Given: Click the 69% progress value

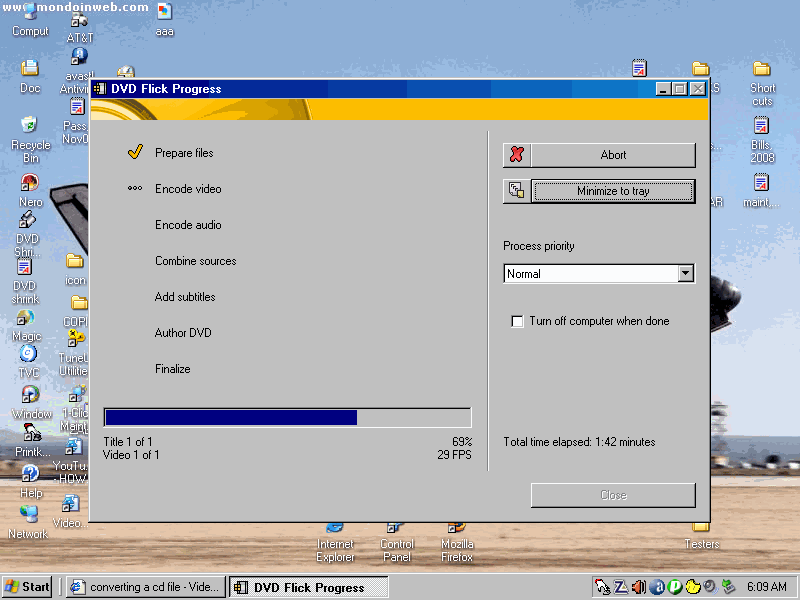Looking at the screenshot, I should pos(462,442).
